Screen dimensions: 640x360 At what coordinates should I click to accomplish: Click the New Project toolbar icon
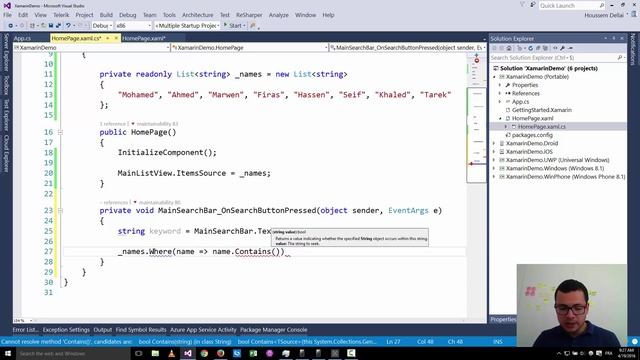coord(32,26)
